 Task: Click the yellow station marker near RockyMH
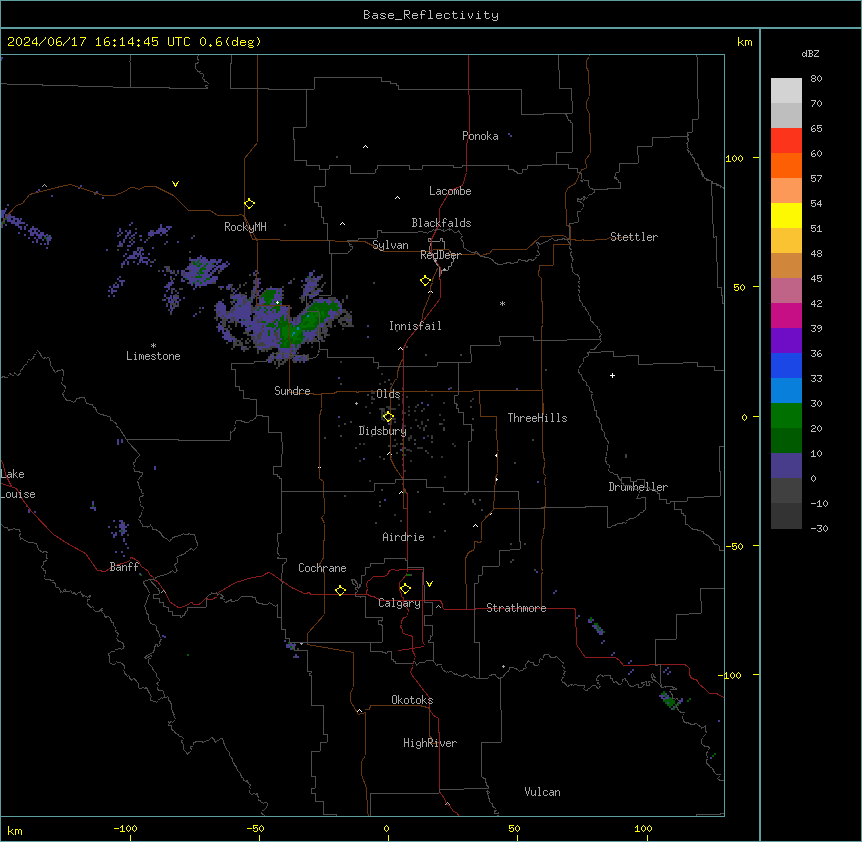pos(250,204)
